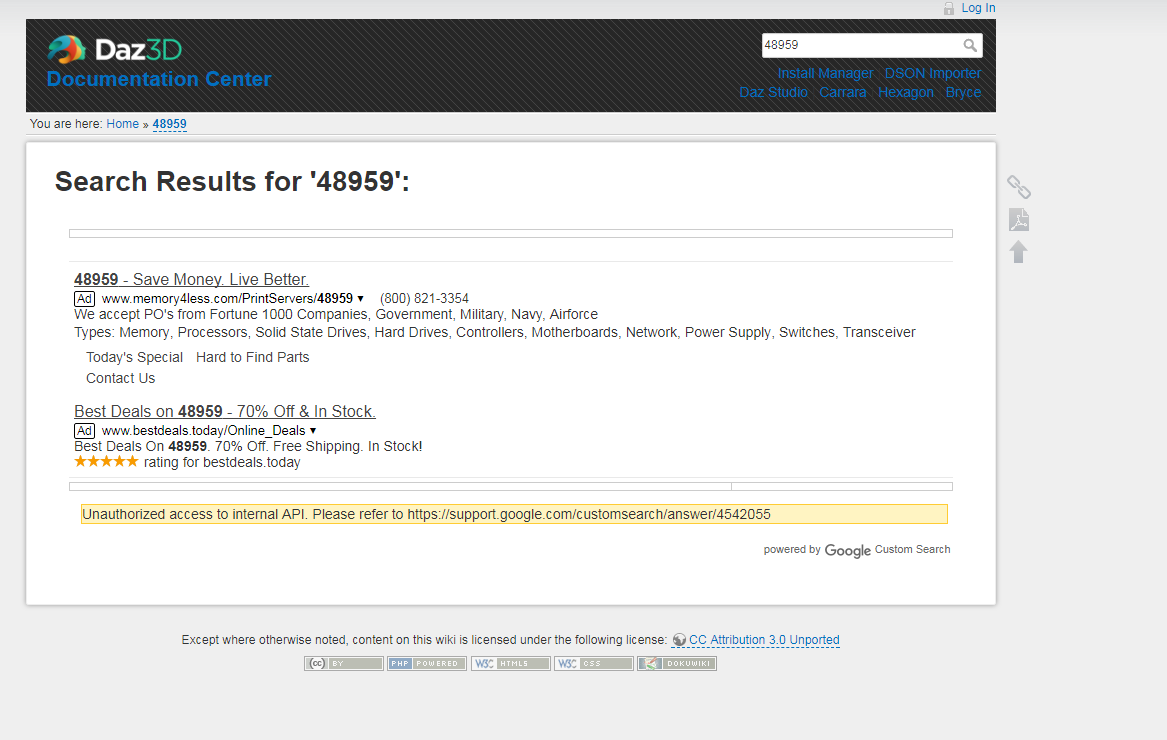Image resolution: width=1167 pixels, height=740 pixels.
Task: Click the W3C CSS badge
Action: pyautogui.click(x=594, y=663)
